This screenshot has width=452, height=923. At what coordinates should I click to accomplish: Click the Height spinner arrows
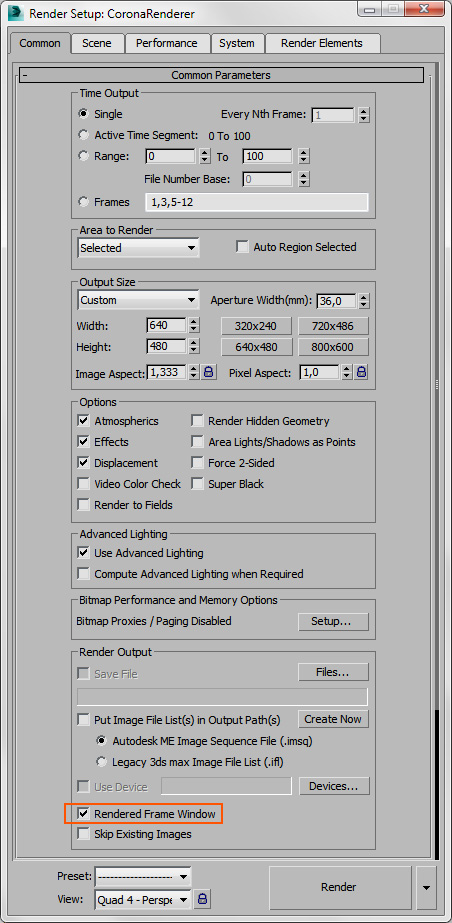click(195, 347)
